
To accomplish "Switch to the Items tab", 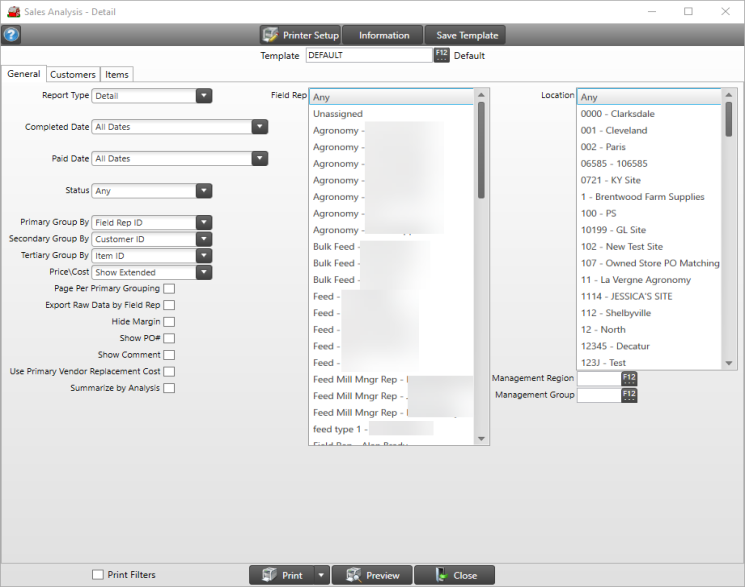I will pyautogui.click(x=117, y=75).
